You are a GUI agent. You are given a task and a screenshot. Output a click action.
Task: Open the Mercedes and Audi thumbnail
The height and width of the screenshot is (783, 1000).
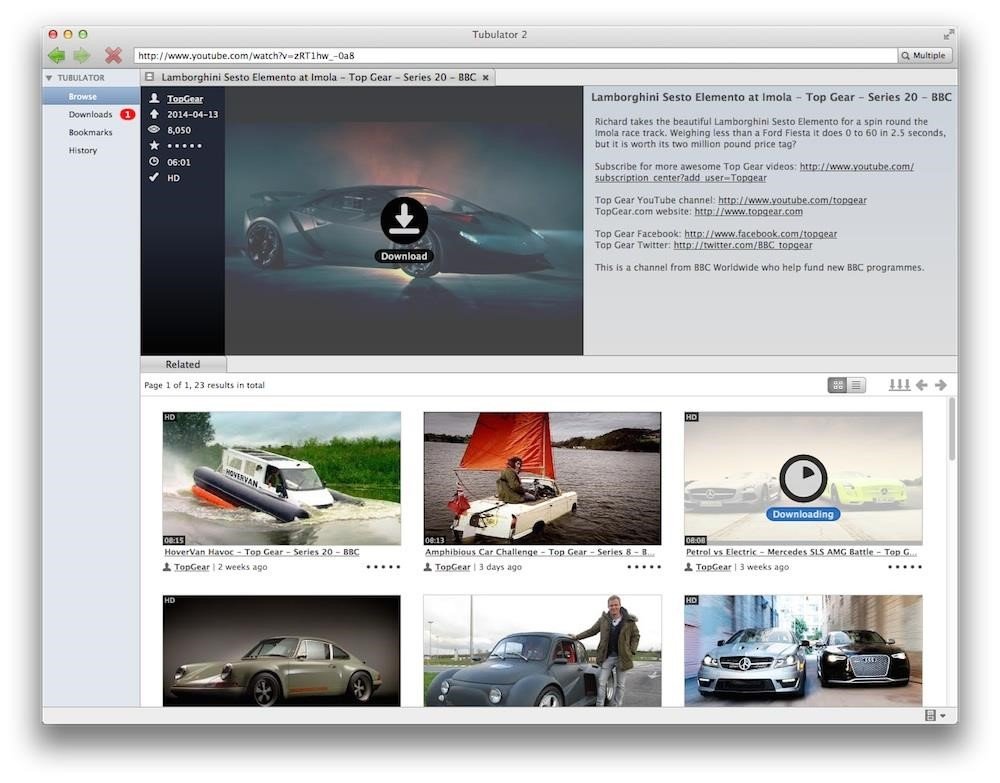(x=803, y=650)
